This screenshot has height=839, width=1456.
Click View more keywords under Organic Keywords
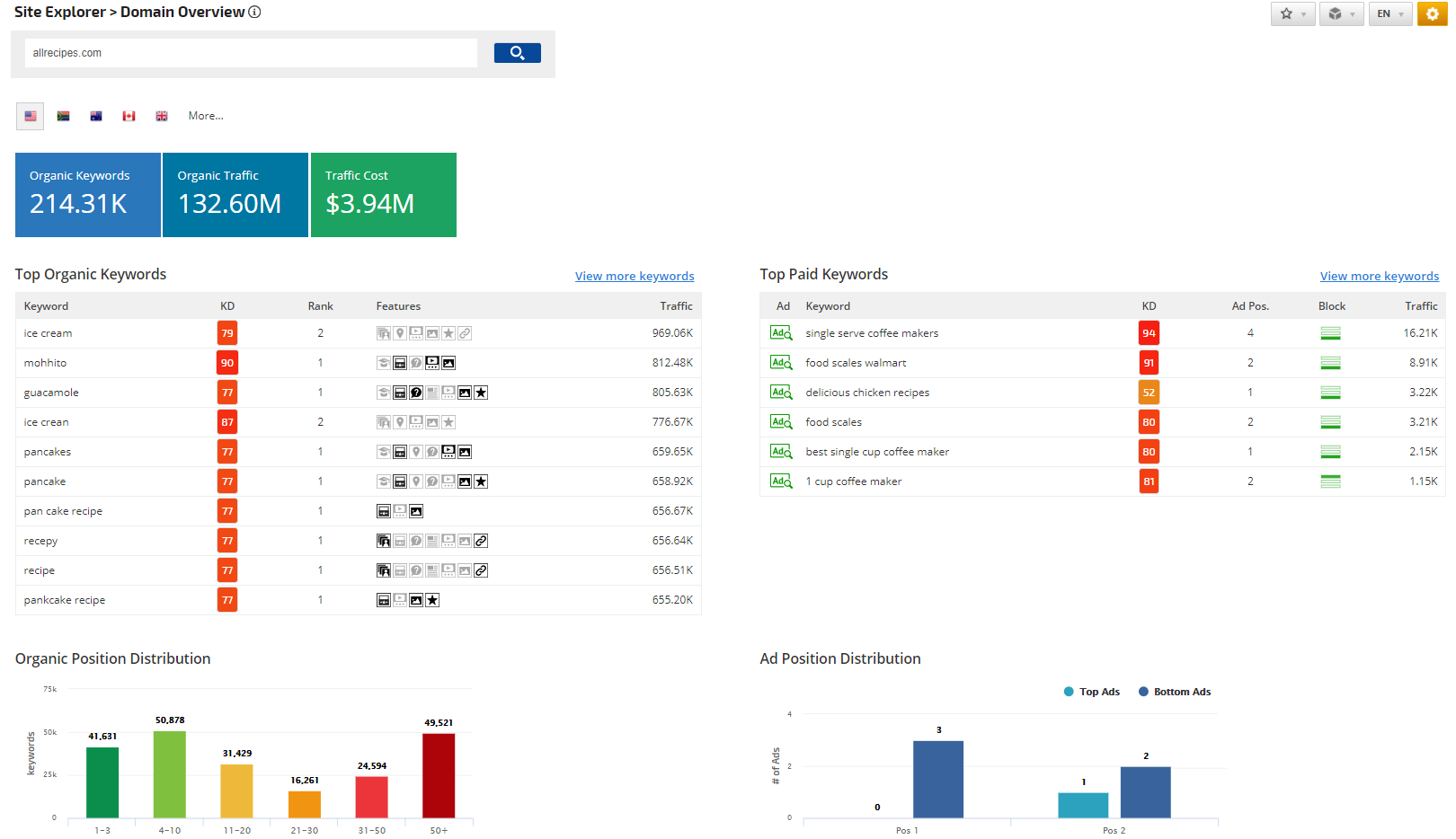pyautogui.click(x=635, y=276)
